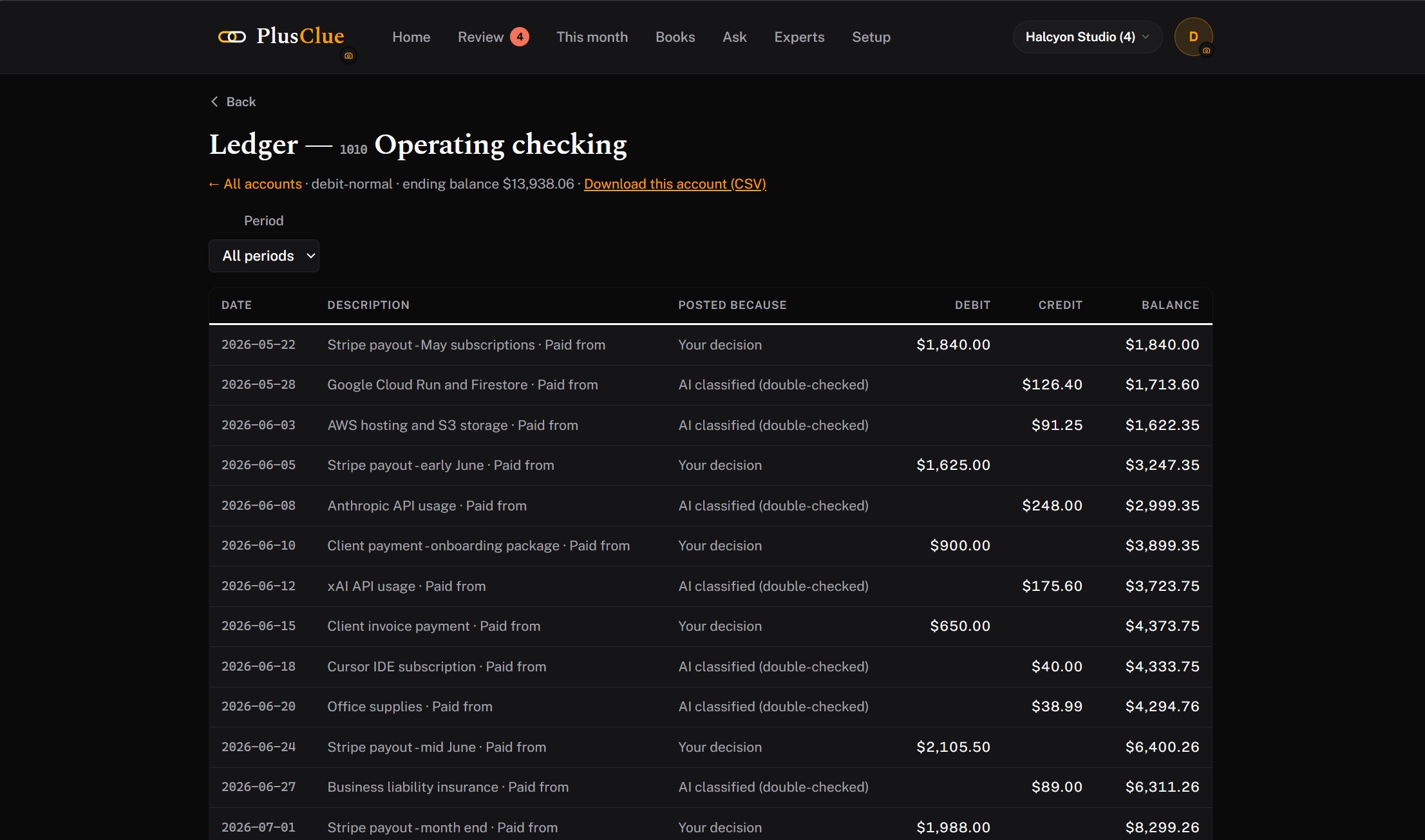Click the Back chevron arrow
The width and height of the screenshot is (1425, 840).
(214, 102)
